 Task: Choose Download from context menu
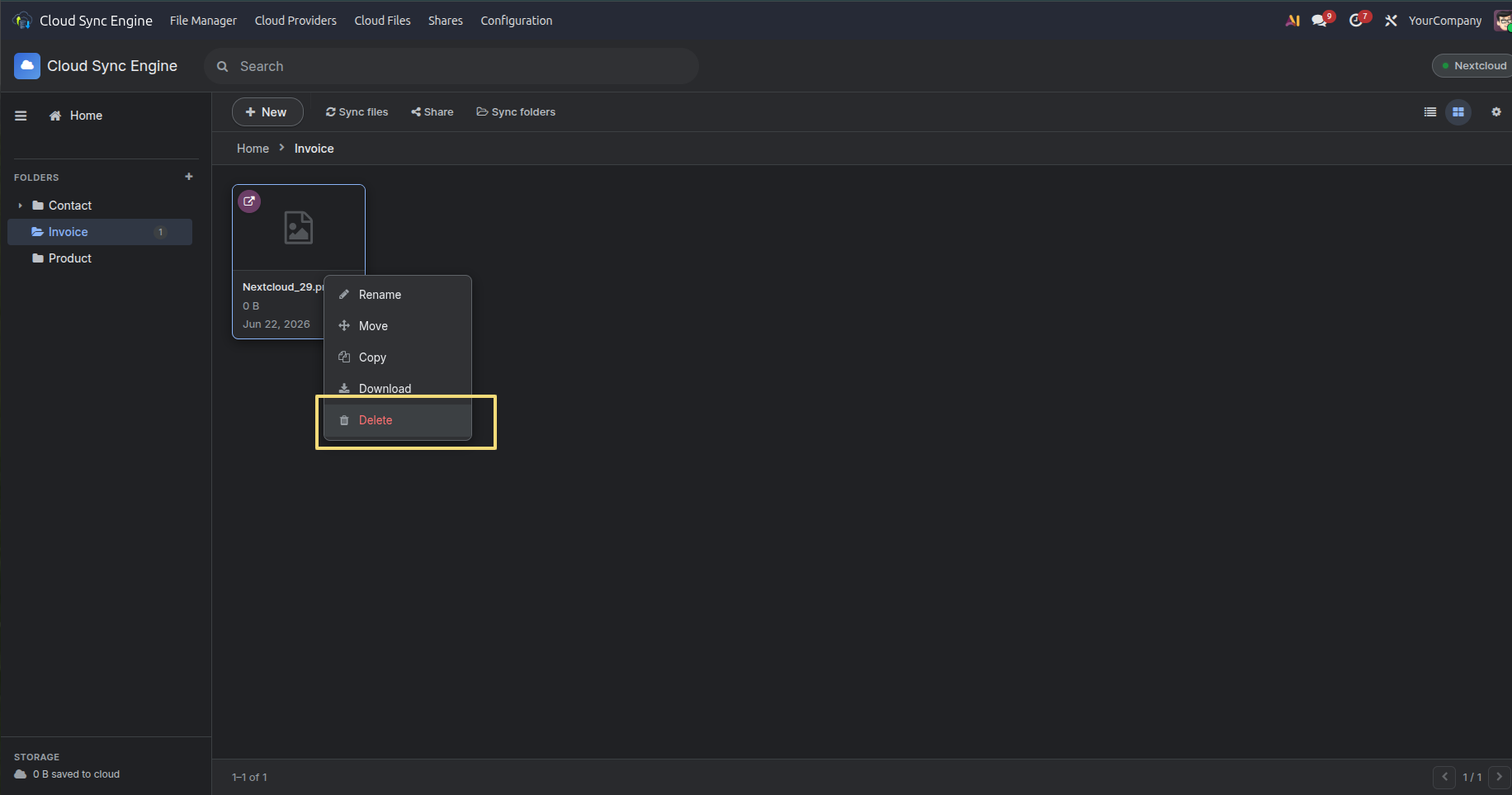tap(398, 389)
